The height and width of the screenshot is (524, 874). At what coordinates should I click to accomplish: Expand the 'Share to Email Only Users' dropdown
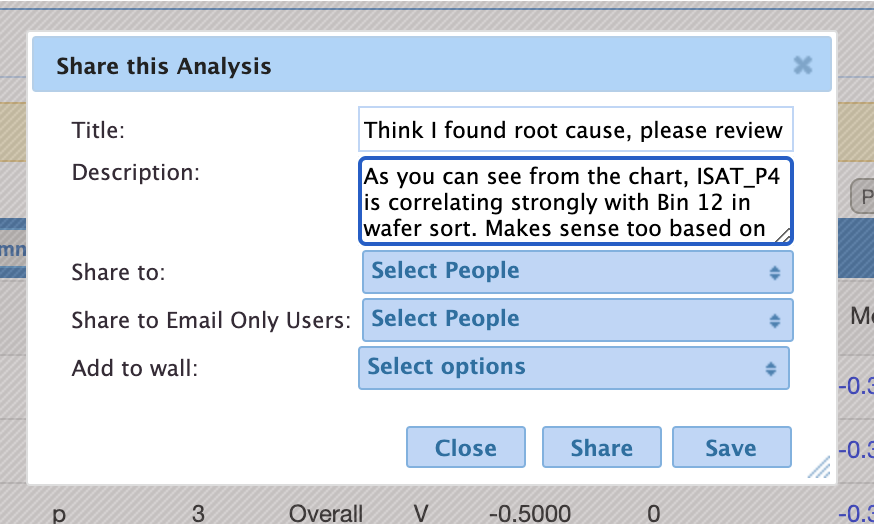point(577,320)
